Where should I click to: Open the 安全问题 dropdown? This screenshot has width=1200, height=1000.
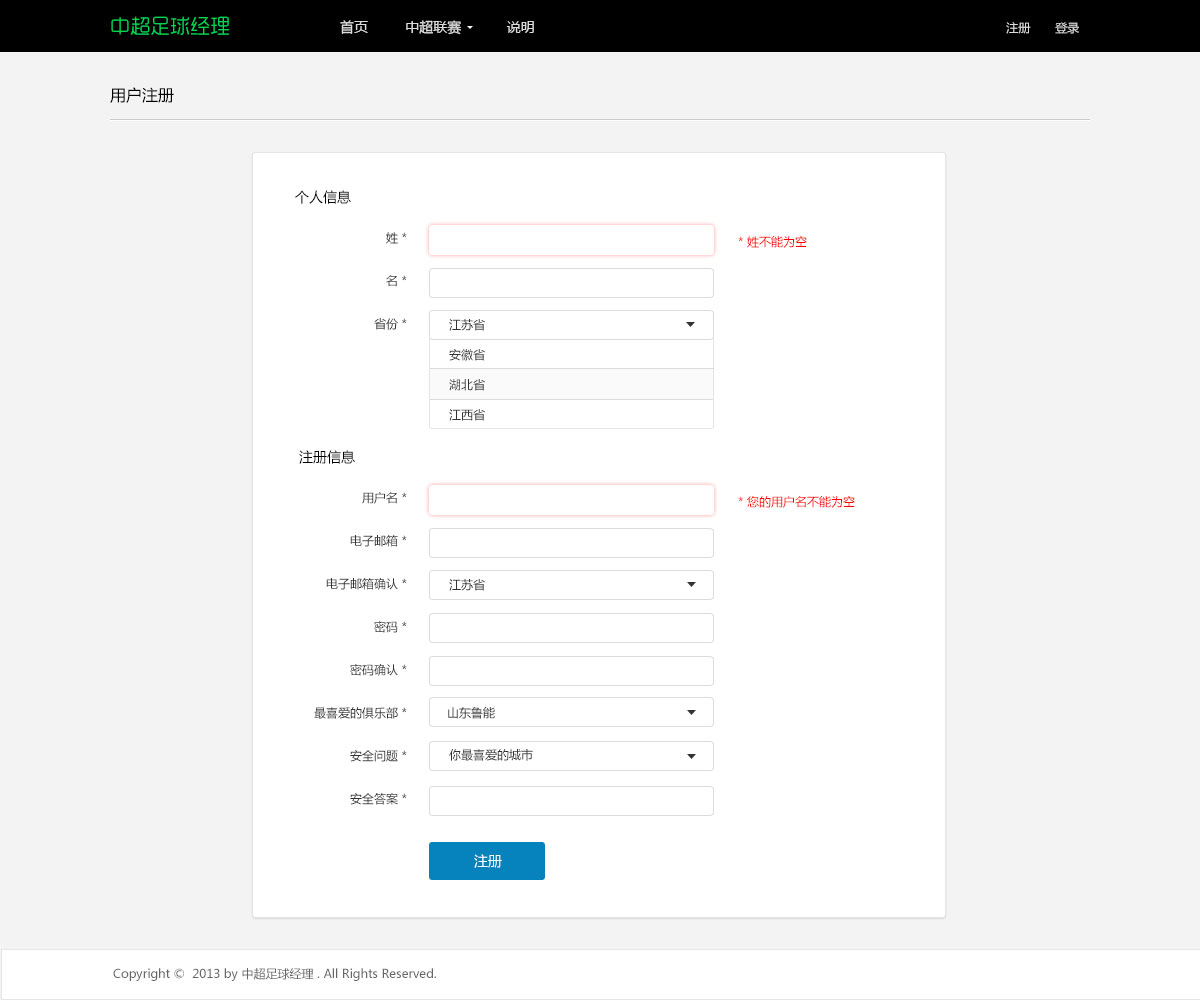coord(571,756)
